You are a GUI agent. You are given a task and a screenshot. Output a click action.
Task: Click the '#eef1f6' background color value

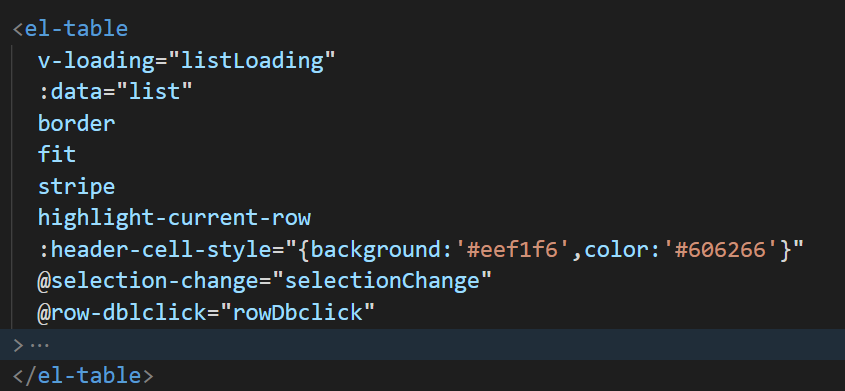point(512,249)
